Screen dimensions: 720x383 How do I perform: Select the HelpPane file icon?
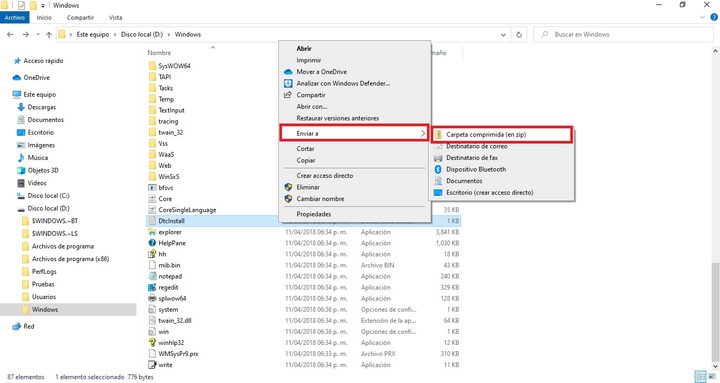152,243
